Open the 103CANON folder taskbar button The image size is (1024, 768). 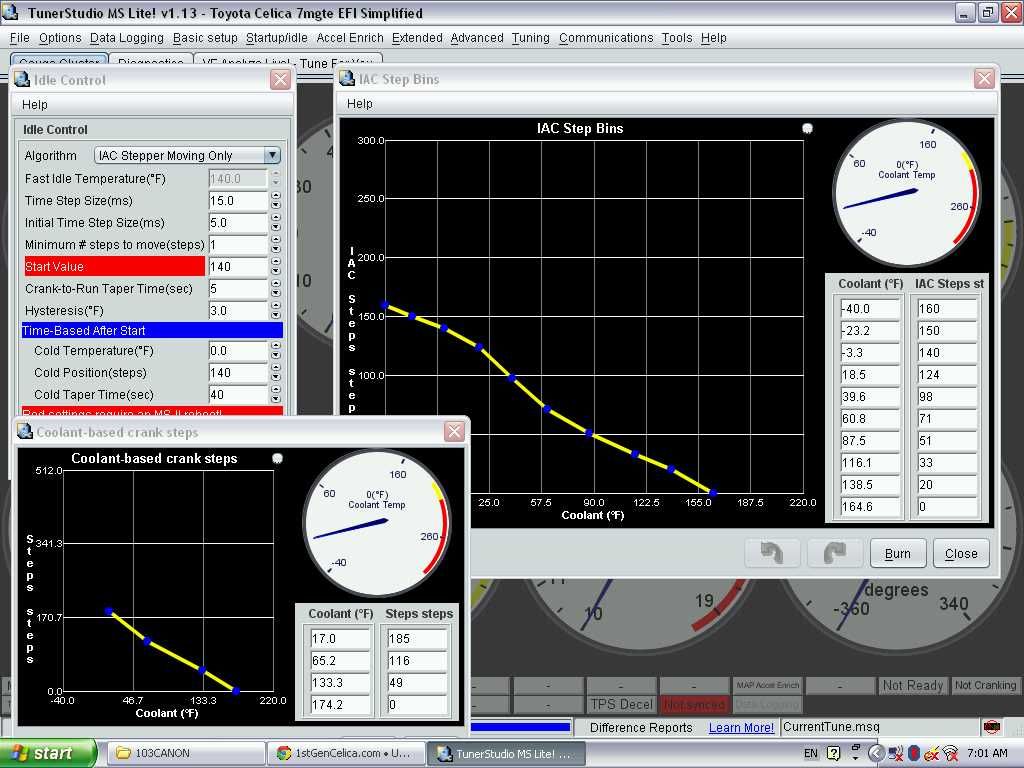pos(185,753)
